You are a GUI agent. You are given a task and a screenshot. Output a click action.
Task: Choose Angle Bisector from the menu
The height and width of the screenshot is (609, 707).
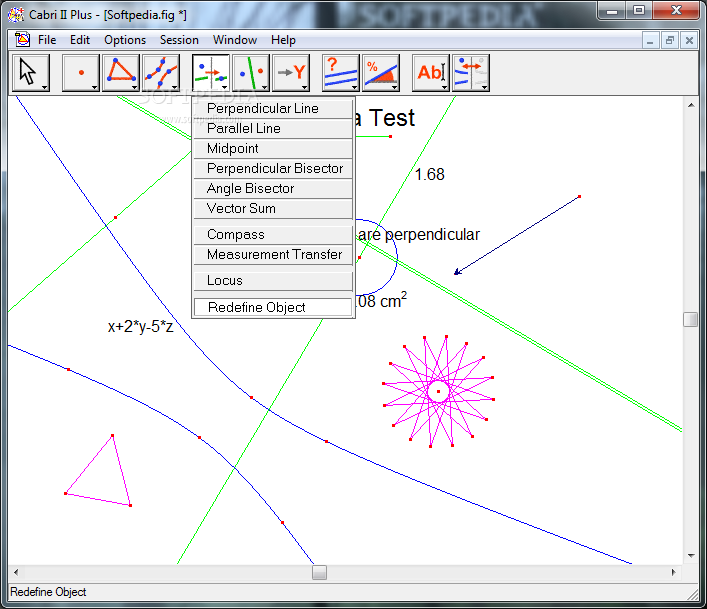coord(273,188)
